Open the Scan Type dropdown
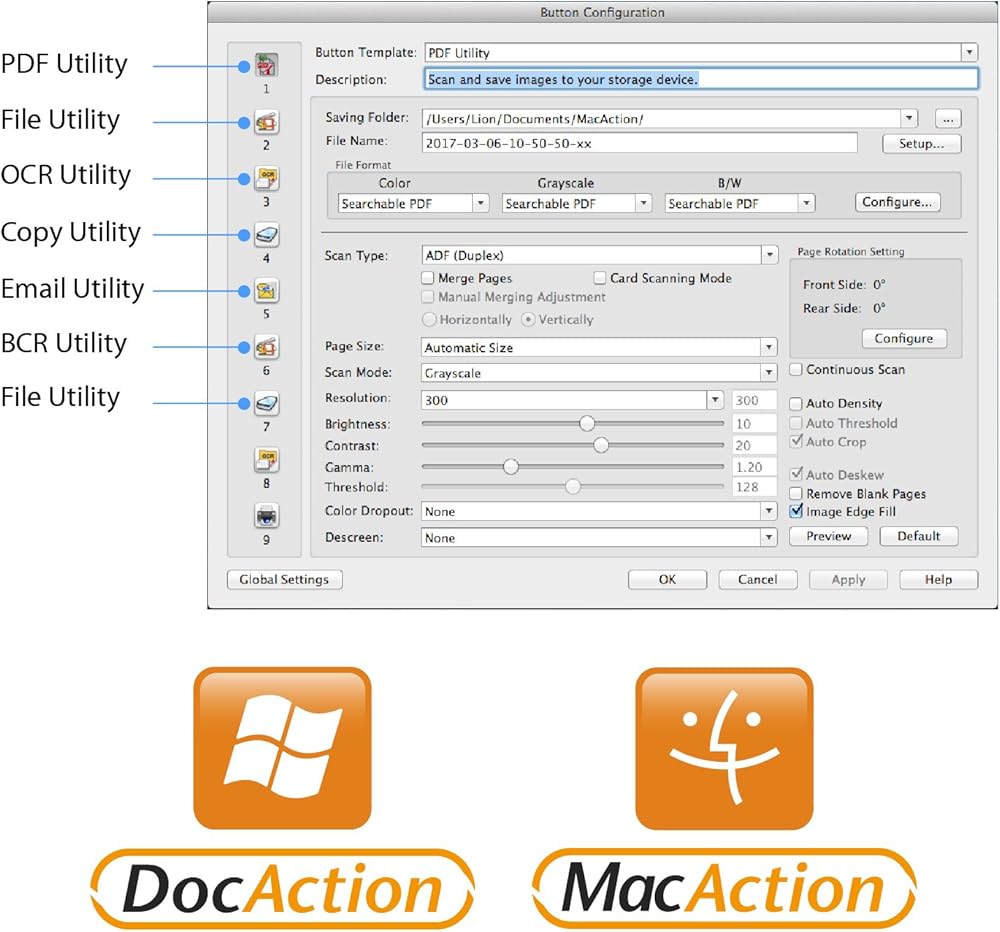 (768, 255)
